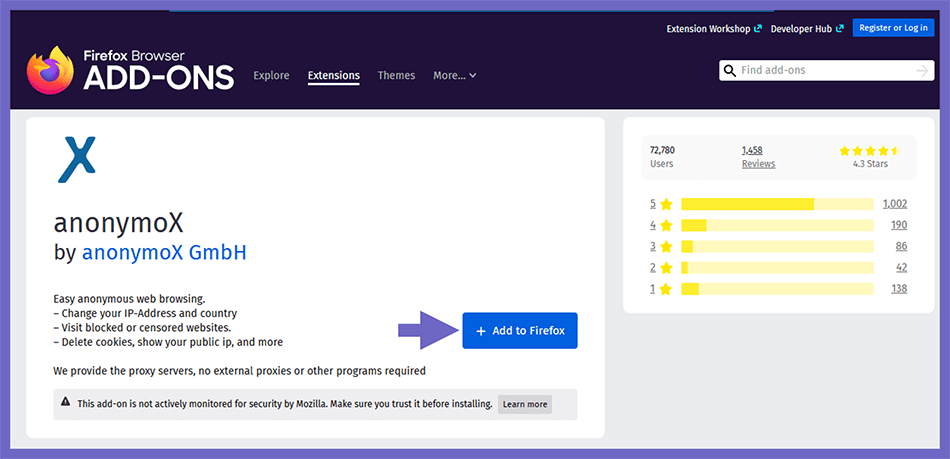
Task: Open the 190 four-star reviews count
Action: (x=899, y=225)
